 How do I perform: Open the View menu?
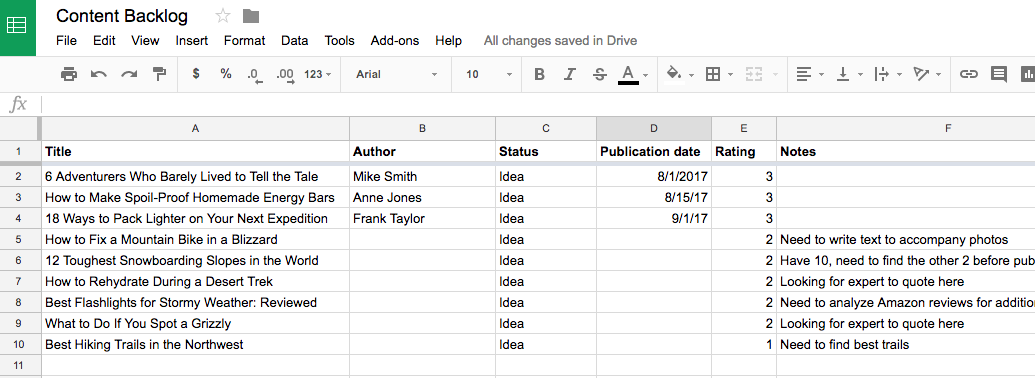click(x=145, y=41)
